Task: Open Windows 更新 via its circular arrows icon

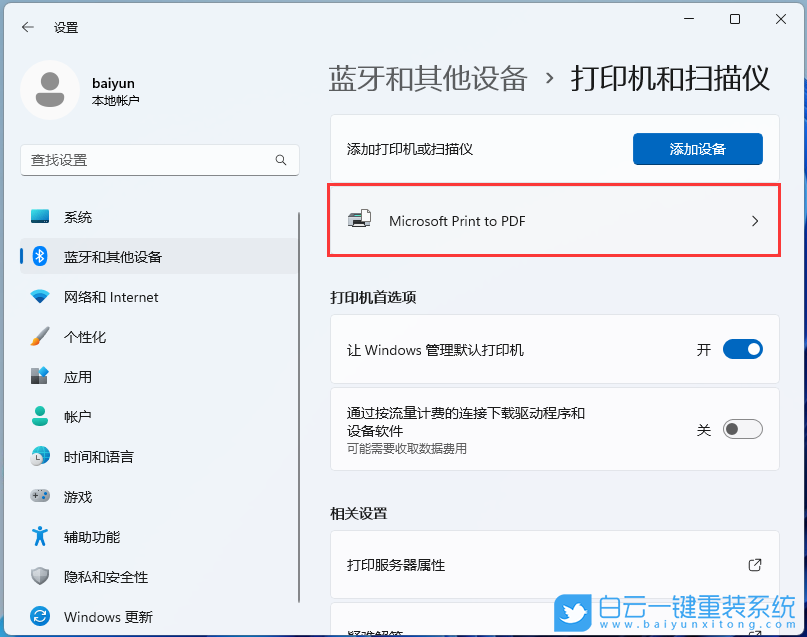Action: point(40,617)
